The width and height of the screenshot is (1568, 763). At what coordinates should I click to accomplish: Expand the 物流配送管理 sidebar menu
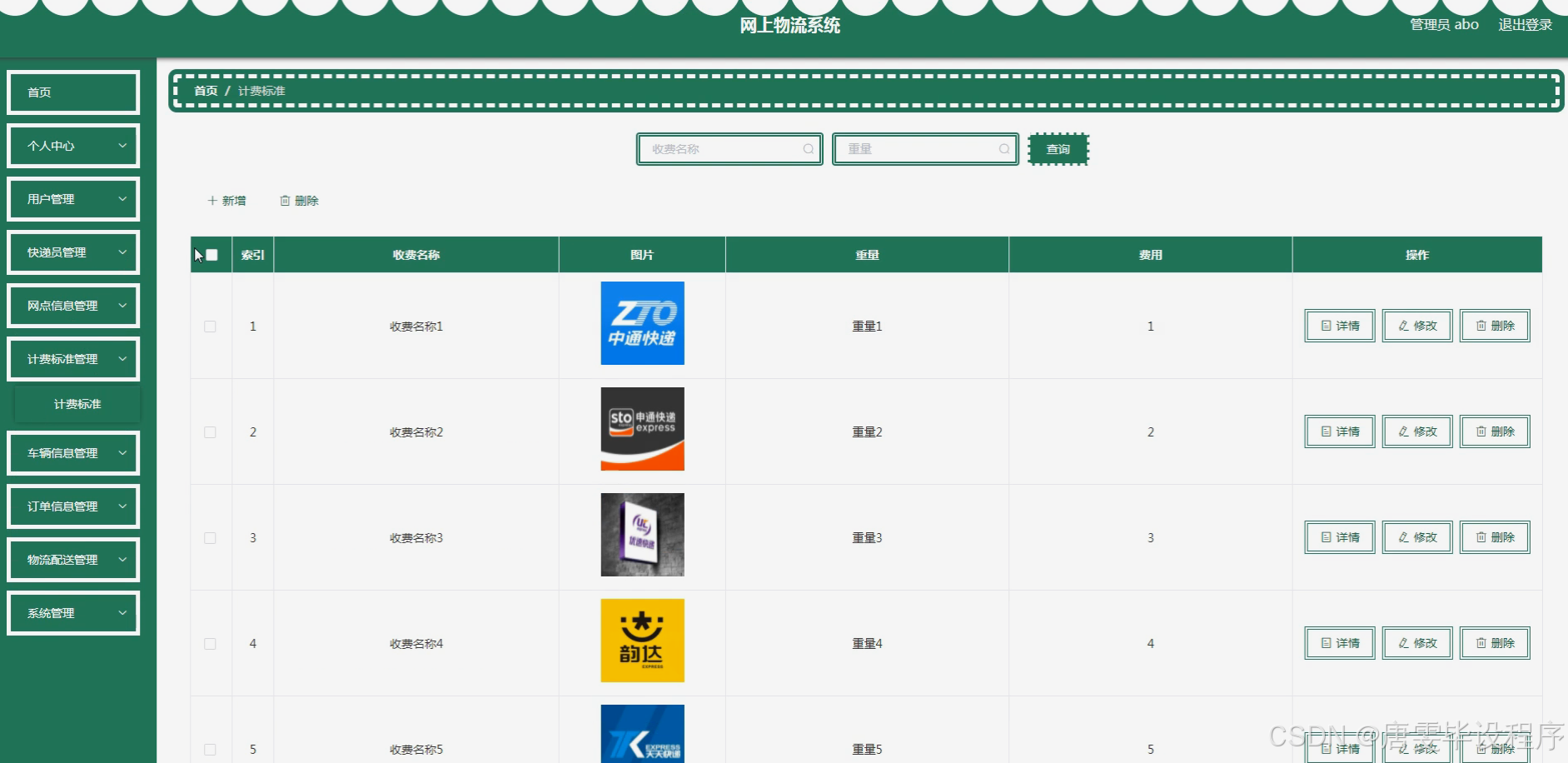coord(73,560)
